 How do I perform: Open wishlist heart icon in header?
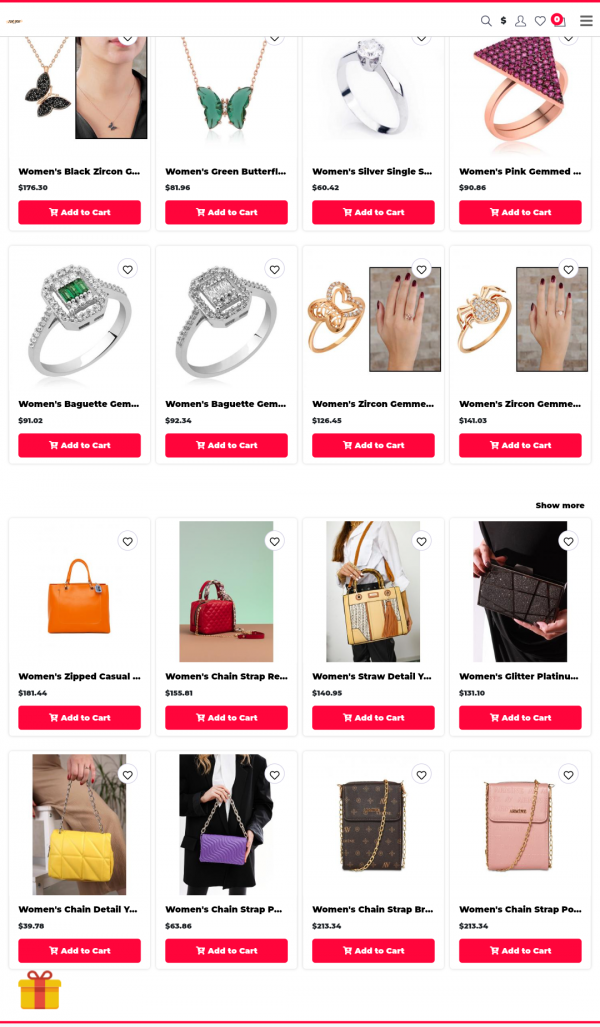point(540,21)
